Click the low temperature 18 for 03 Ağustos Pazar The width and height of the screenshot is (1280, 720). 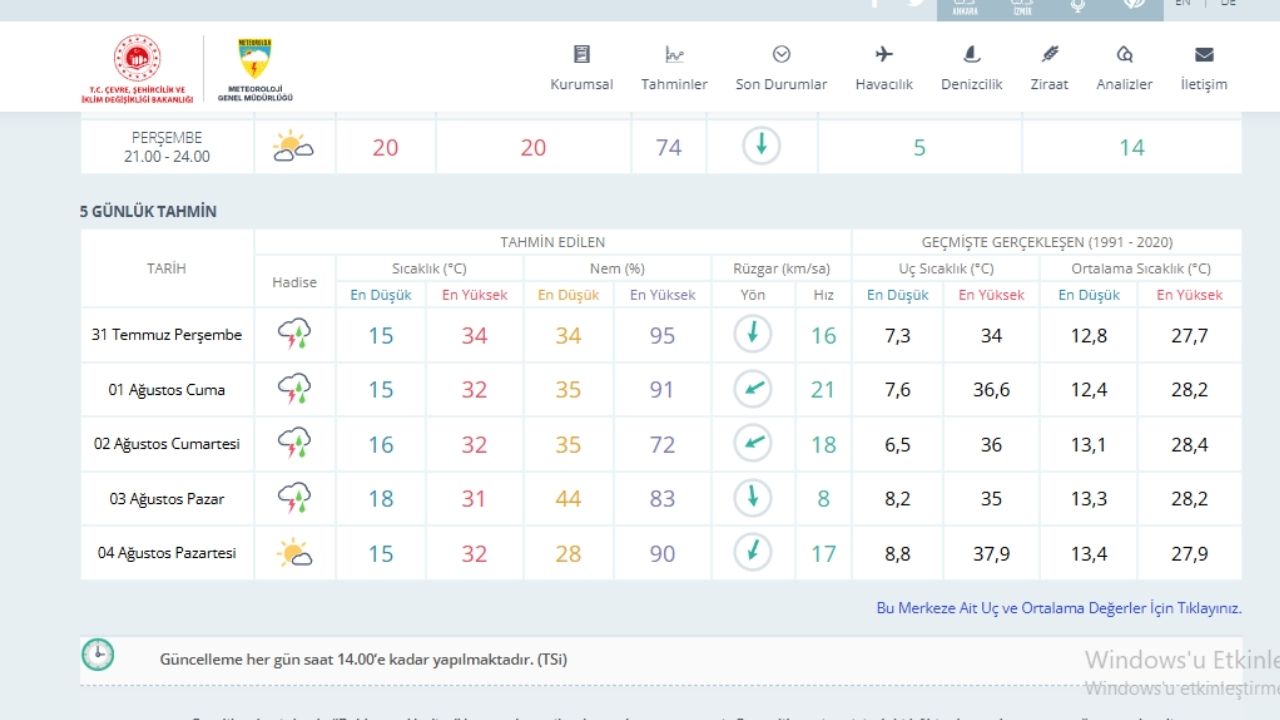(381, 499)
